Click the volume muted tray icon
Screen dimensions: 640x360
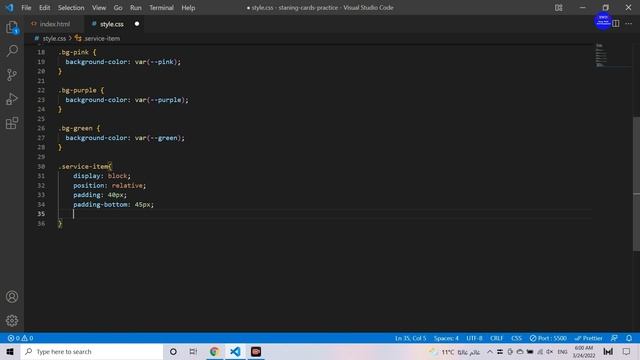[x=549, y=351]
